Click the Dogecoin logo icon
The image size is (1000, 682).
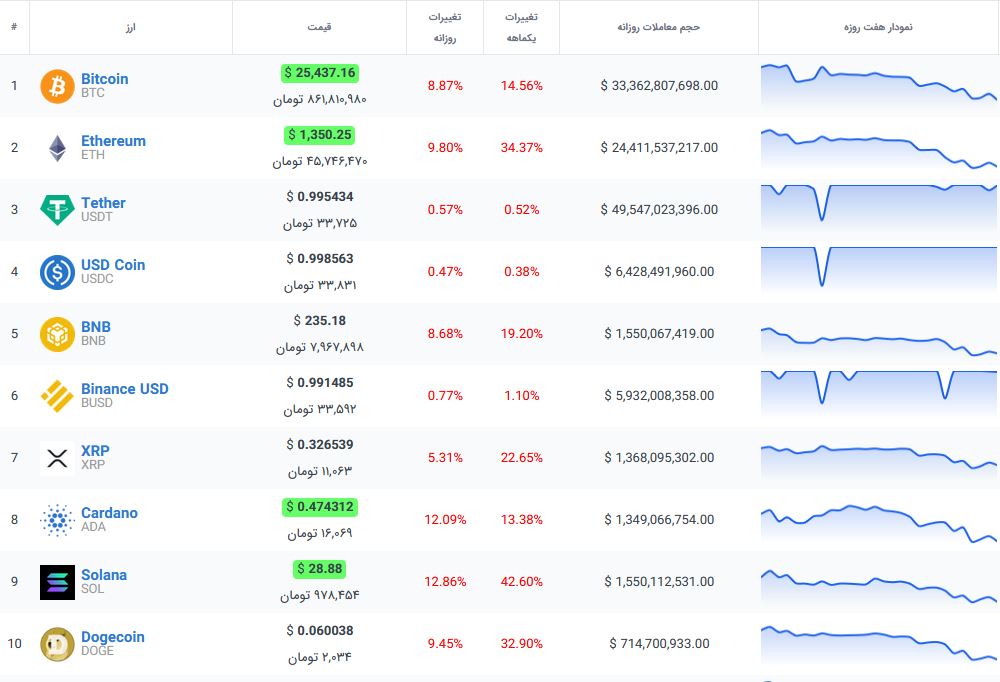coord(57,644)
